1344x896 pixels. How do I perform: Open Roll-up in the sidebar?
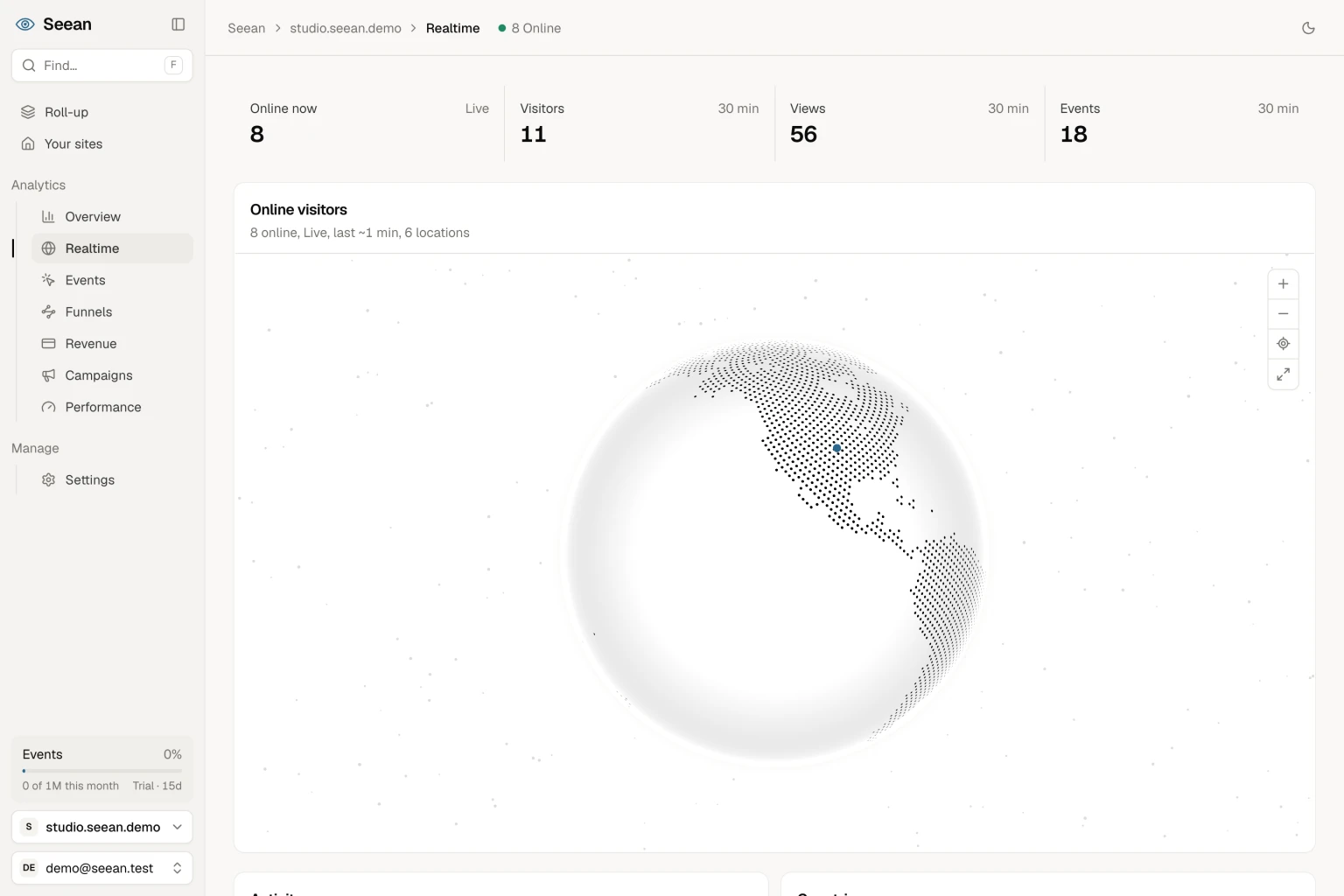click(102, 112)
